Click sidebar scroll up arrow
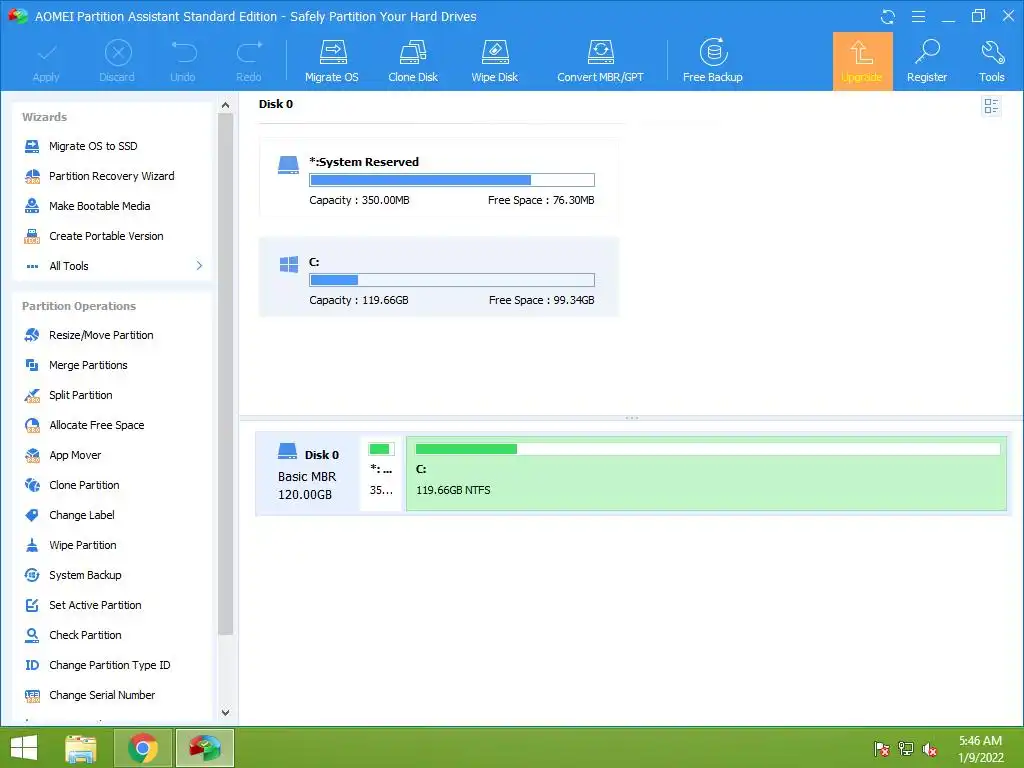 225,105
